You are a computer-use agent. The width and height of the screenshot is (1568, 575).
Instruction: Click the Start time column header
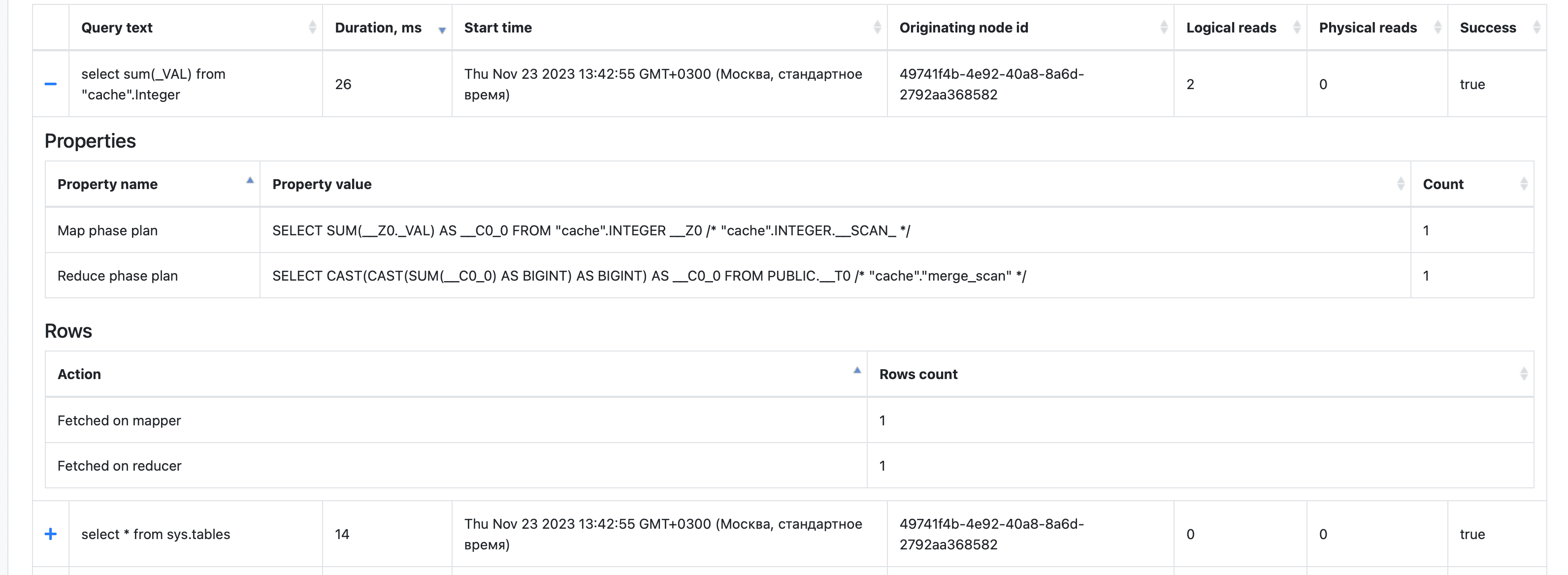click(x=498, y=28)
